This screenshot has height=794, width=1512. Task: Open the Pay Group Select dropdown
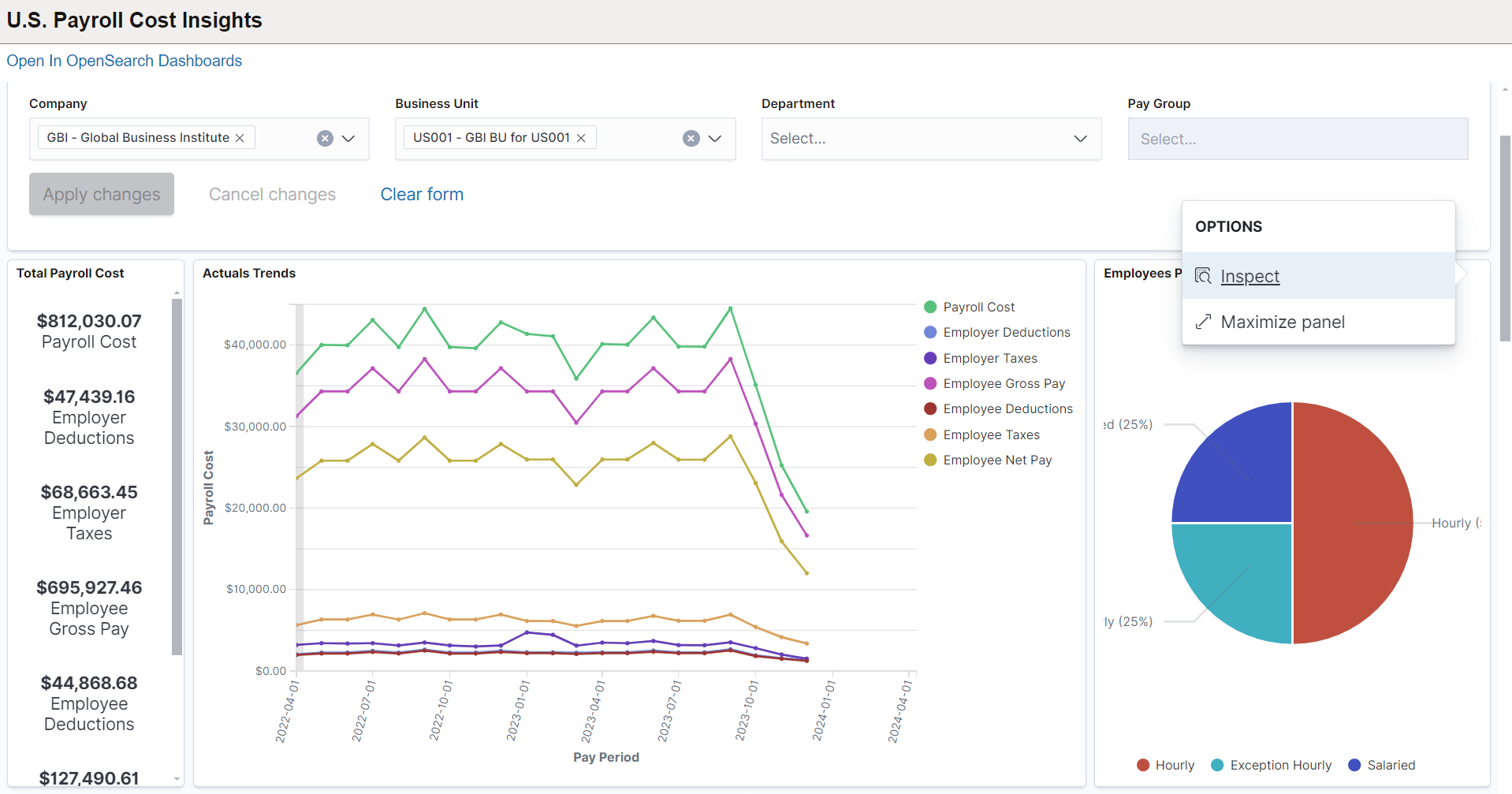pos(1297,139)
